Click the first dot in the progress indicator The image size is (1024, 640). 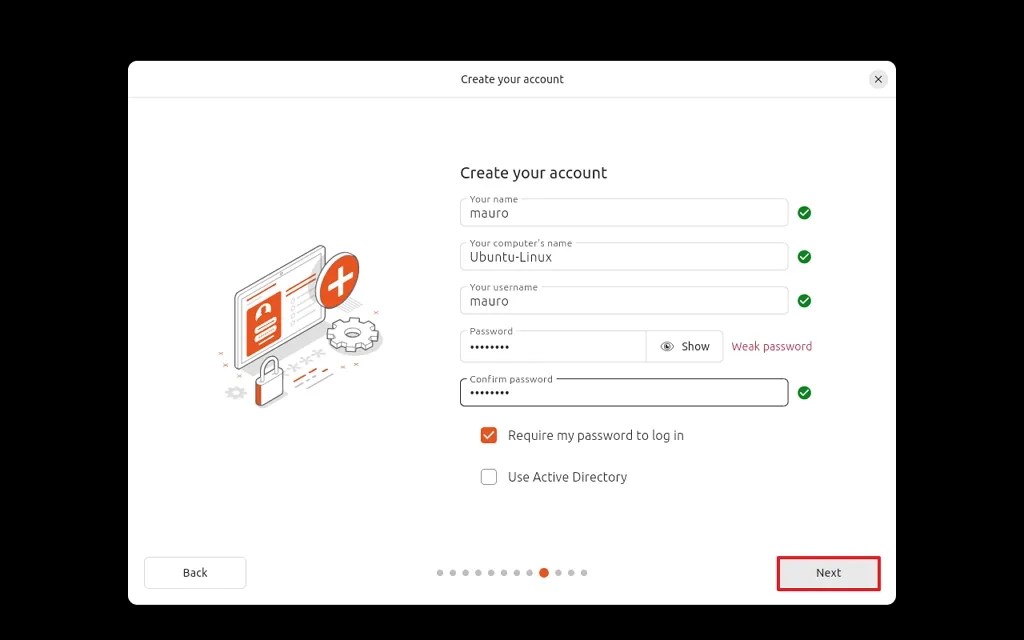440,573
